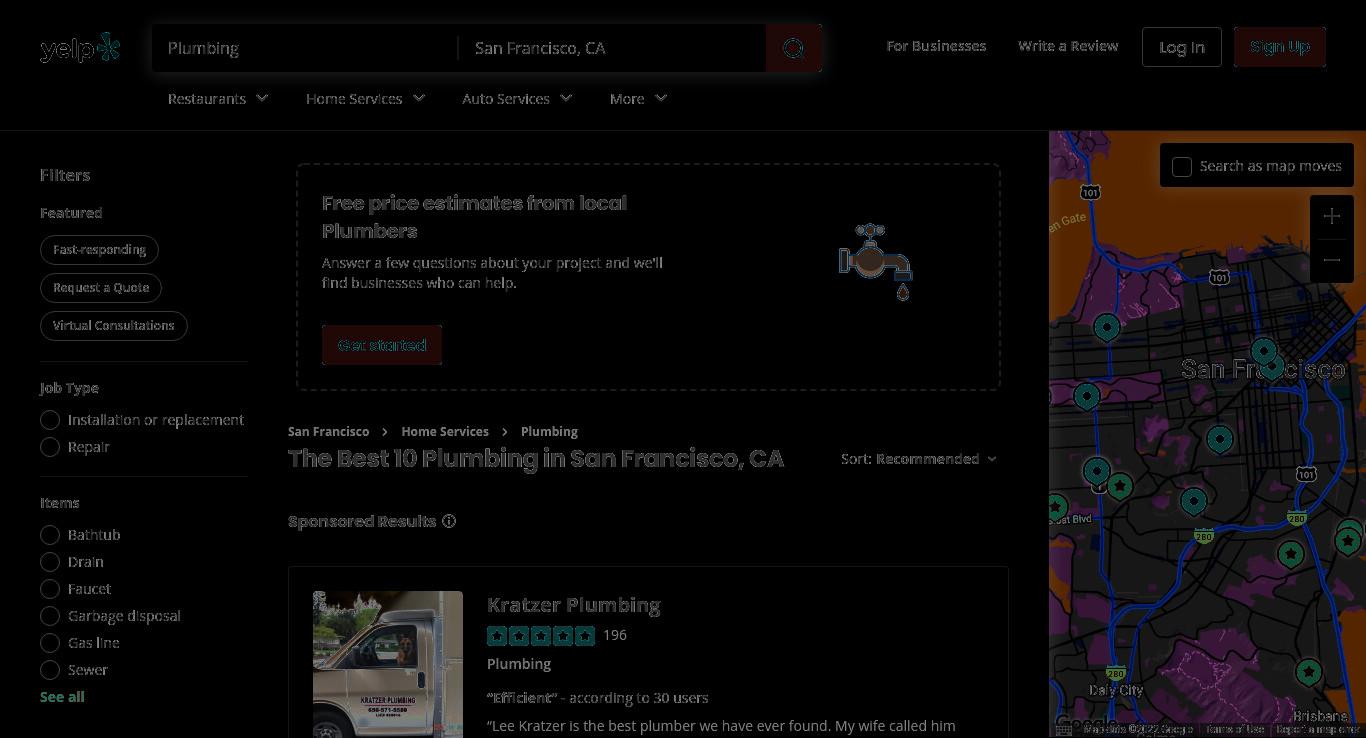This screenshot has width=1366, height=738.
Task: Select the Sewer item filter
Action: (x=50, y=670)
